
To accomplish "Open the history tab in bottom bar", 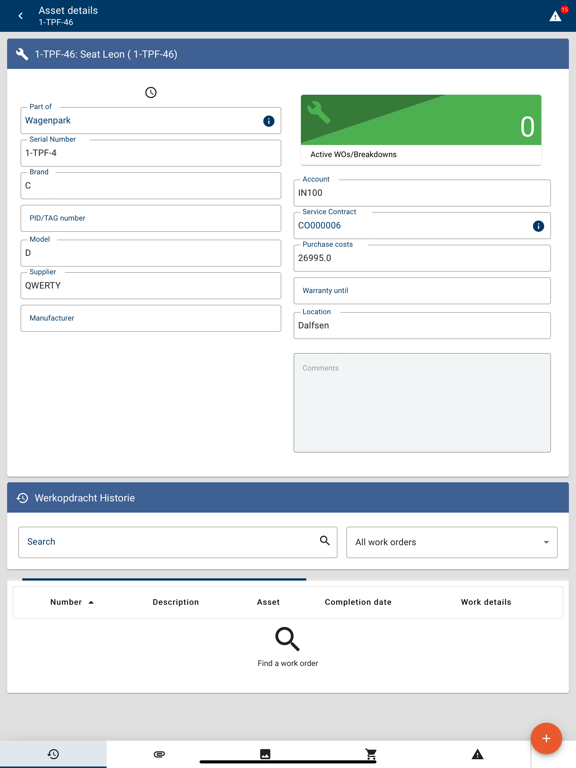I will (x=53, y=754).
